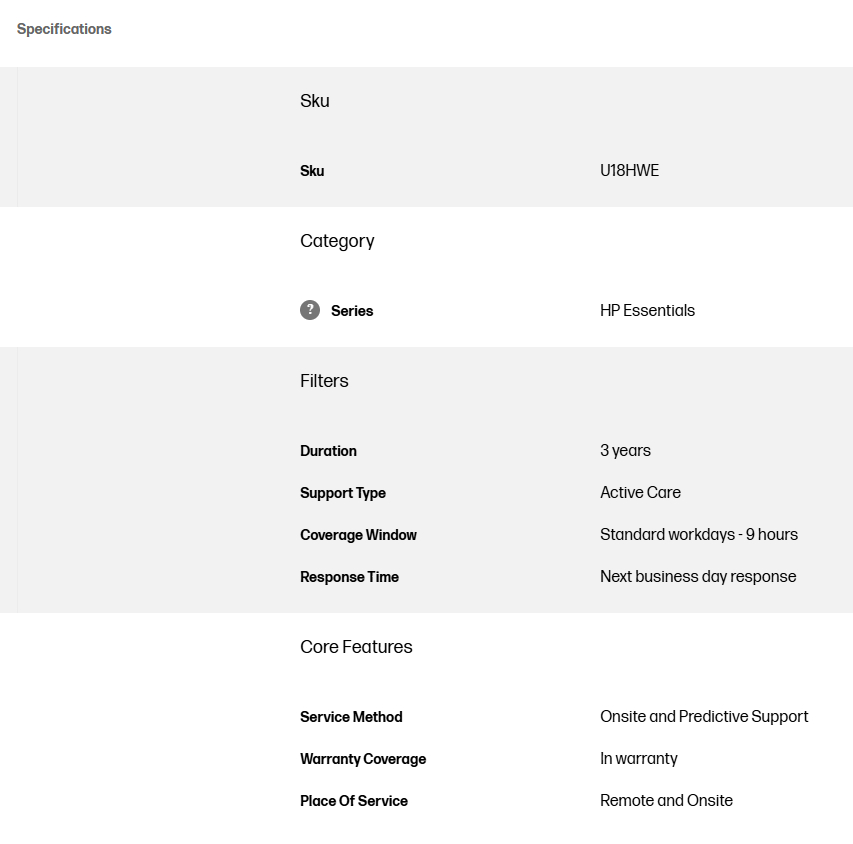The width and height of the screenshot is (853, 844).
Task: Click the bold Sku label
Action: [312, 171]
